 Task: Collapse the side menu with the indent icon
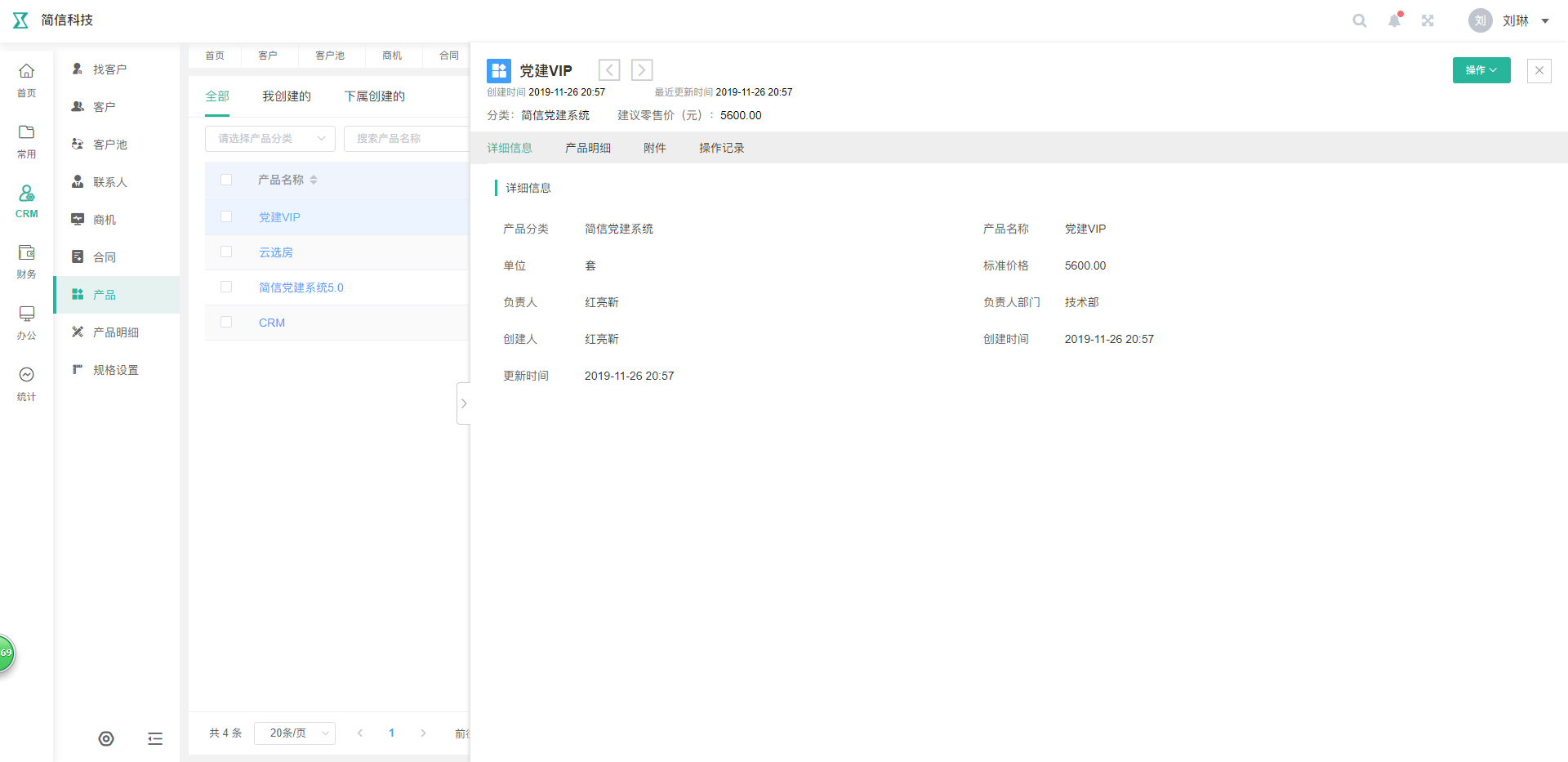[155, 738]
